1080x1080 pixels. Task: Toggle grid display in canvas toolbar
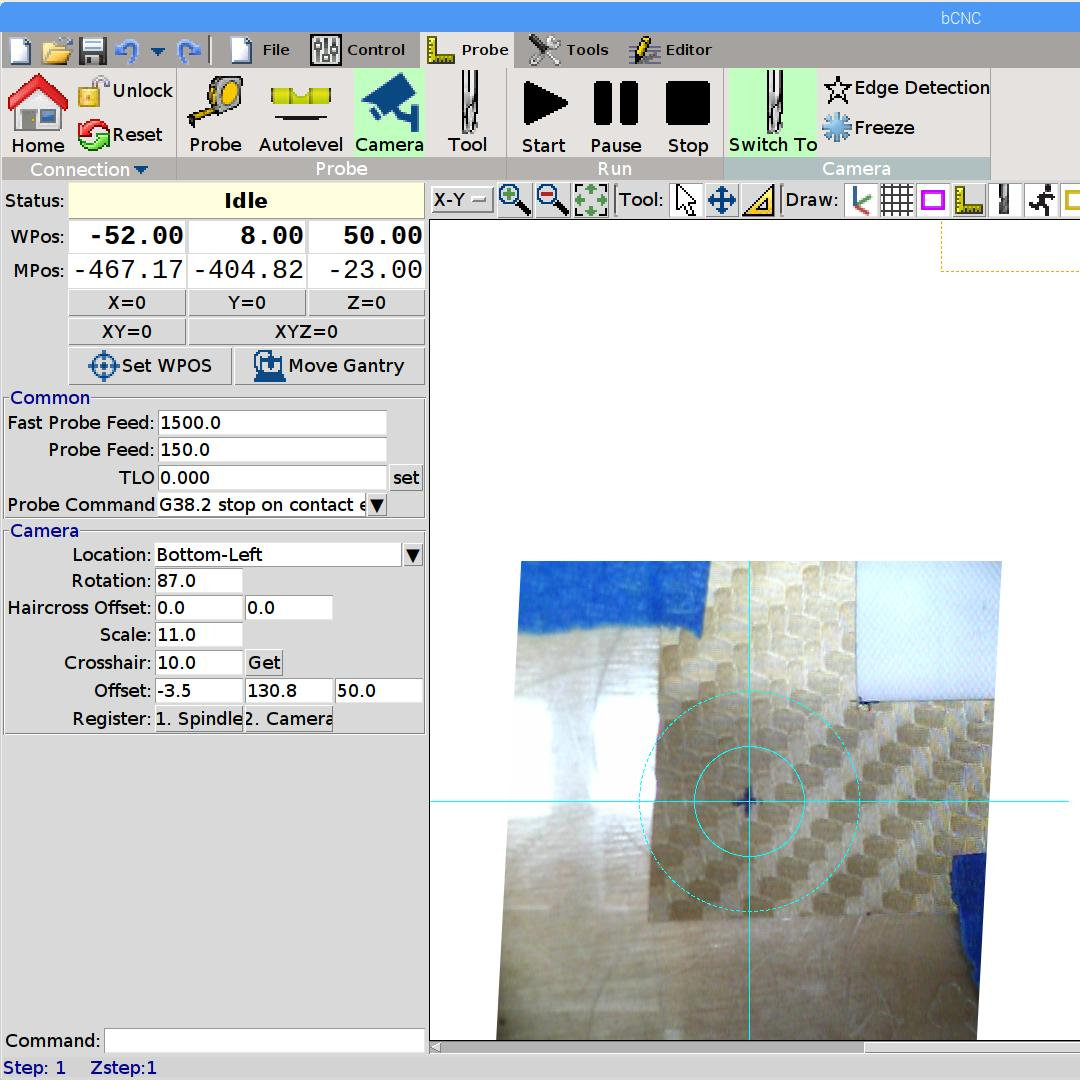pyautogui.click(x=896, y=200)
